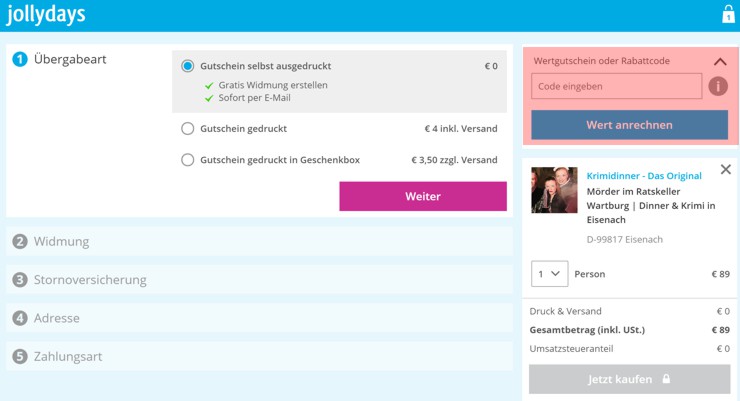This screenshot has height=401, width=740.
Task: Click step 1 Übergabeart heading
Action: (x=70, y=59)
